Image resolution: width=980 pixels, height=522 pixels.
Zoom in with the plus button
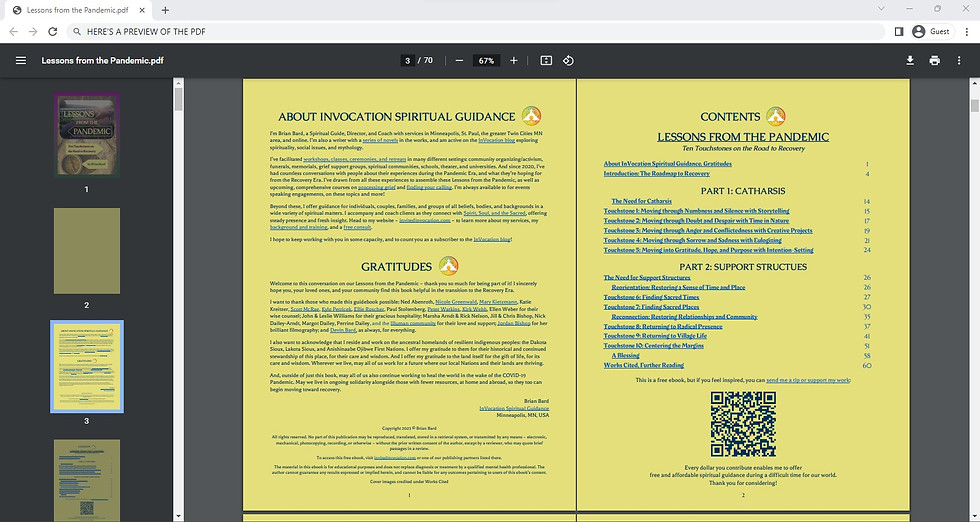[x=514, y=61]
